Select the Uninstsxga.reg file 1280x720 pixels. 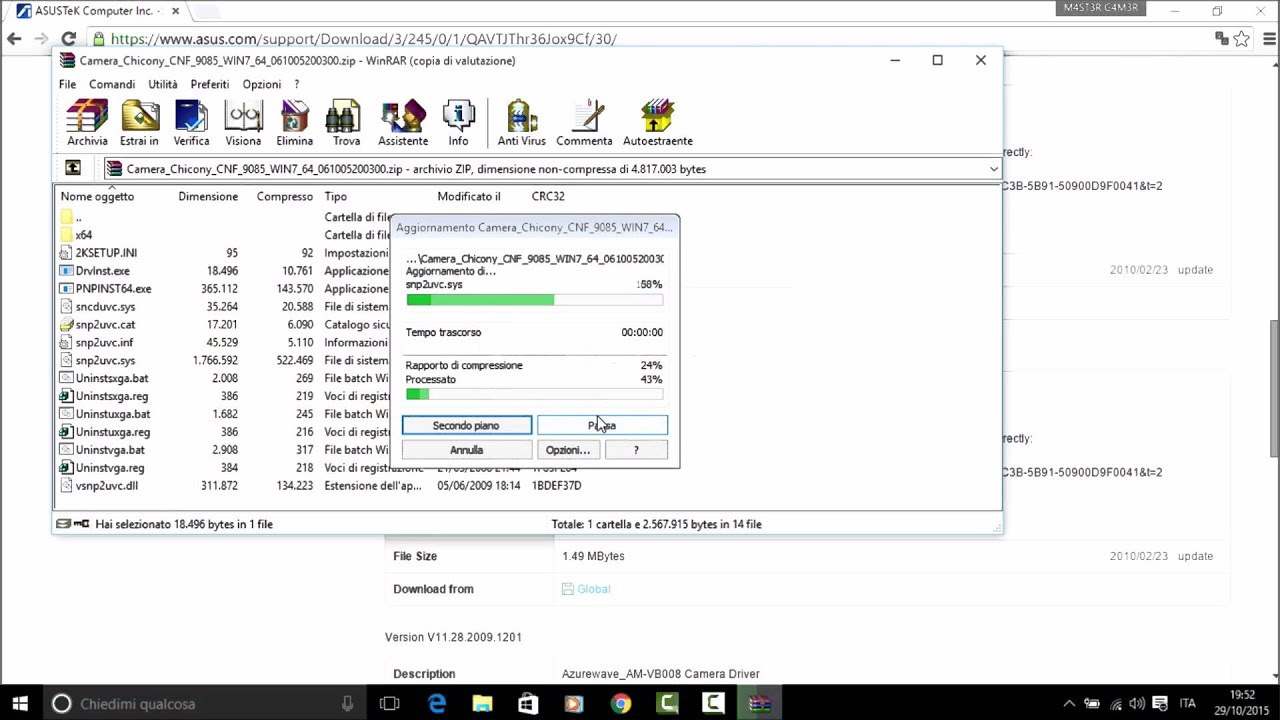(x=111, y=396)
